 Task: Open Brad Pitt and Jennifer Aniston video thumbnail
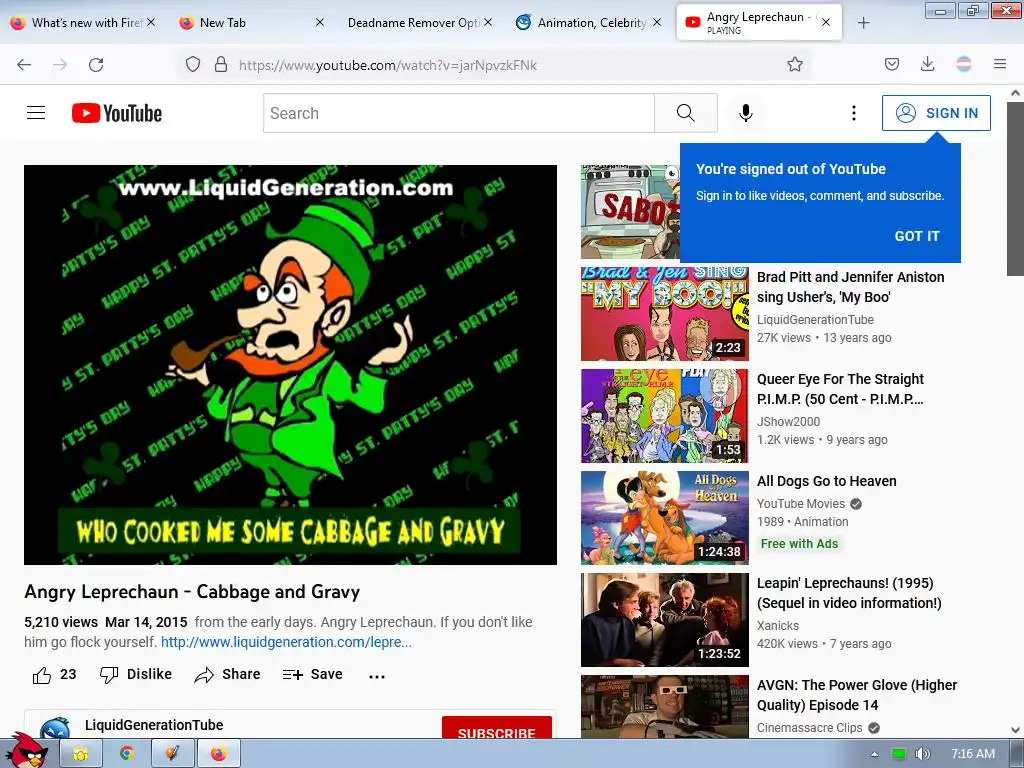click(x=664, y=313)
